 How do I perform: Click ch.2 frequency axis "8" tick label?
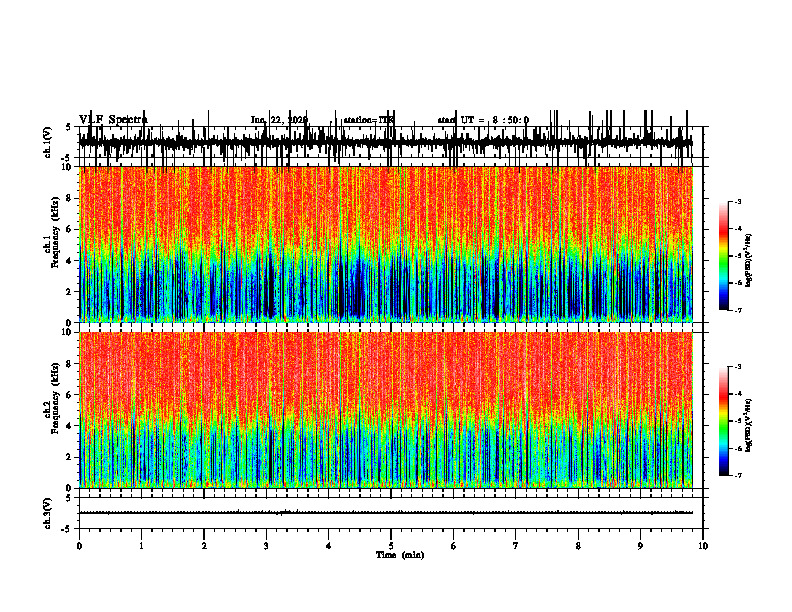coord(70,364)
